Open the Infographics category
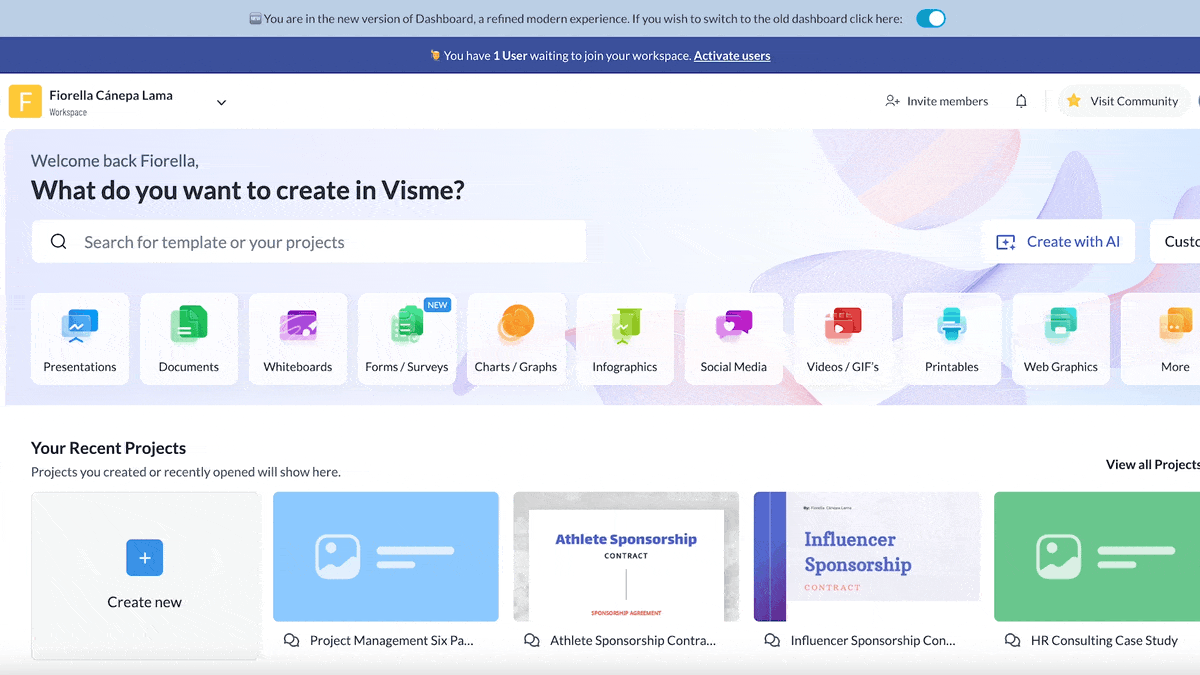The height and width of the screenshot is (675, 1200). coord(625,339)
